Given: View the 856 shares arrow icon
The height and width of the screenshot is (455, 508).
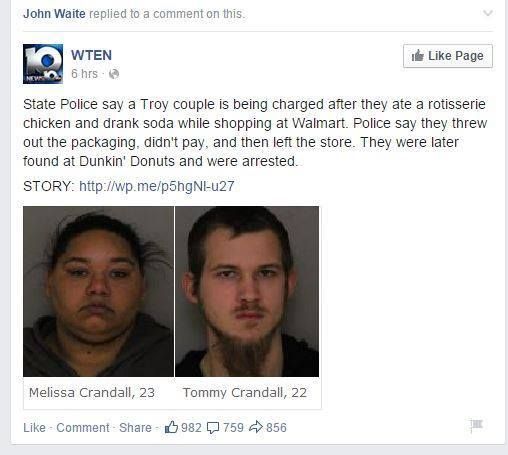Looking at the screenshot, I should tap(256, 427).
